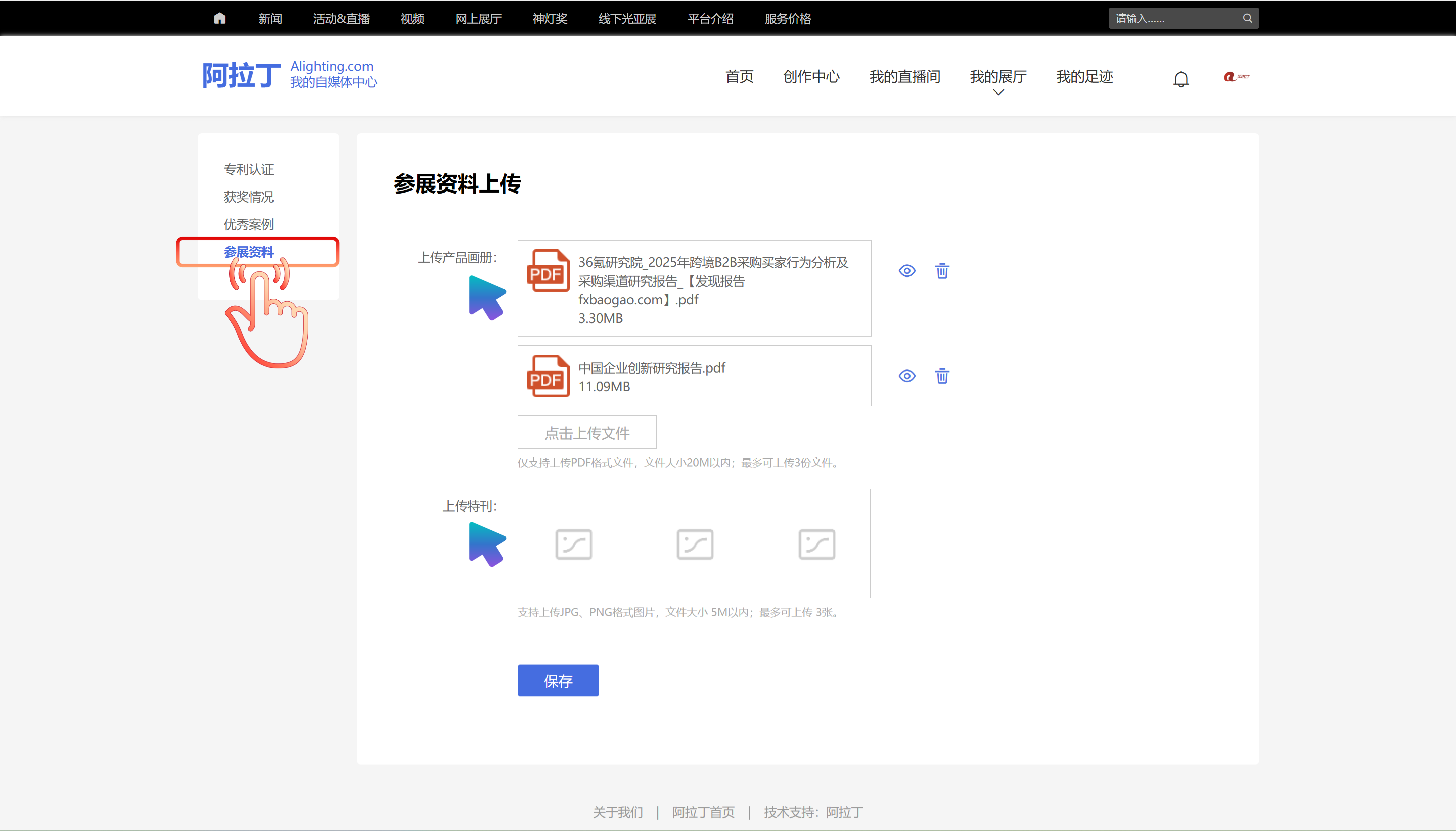Click the search magnifier icon

[x=1247, y=18]
